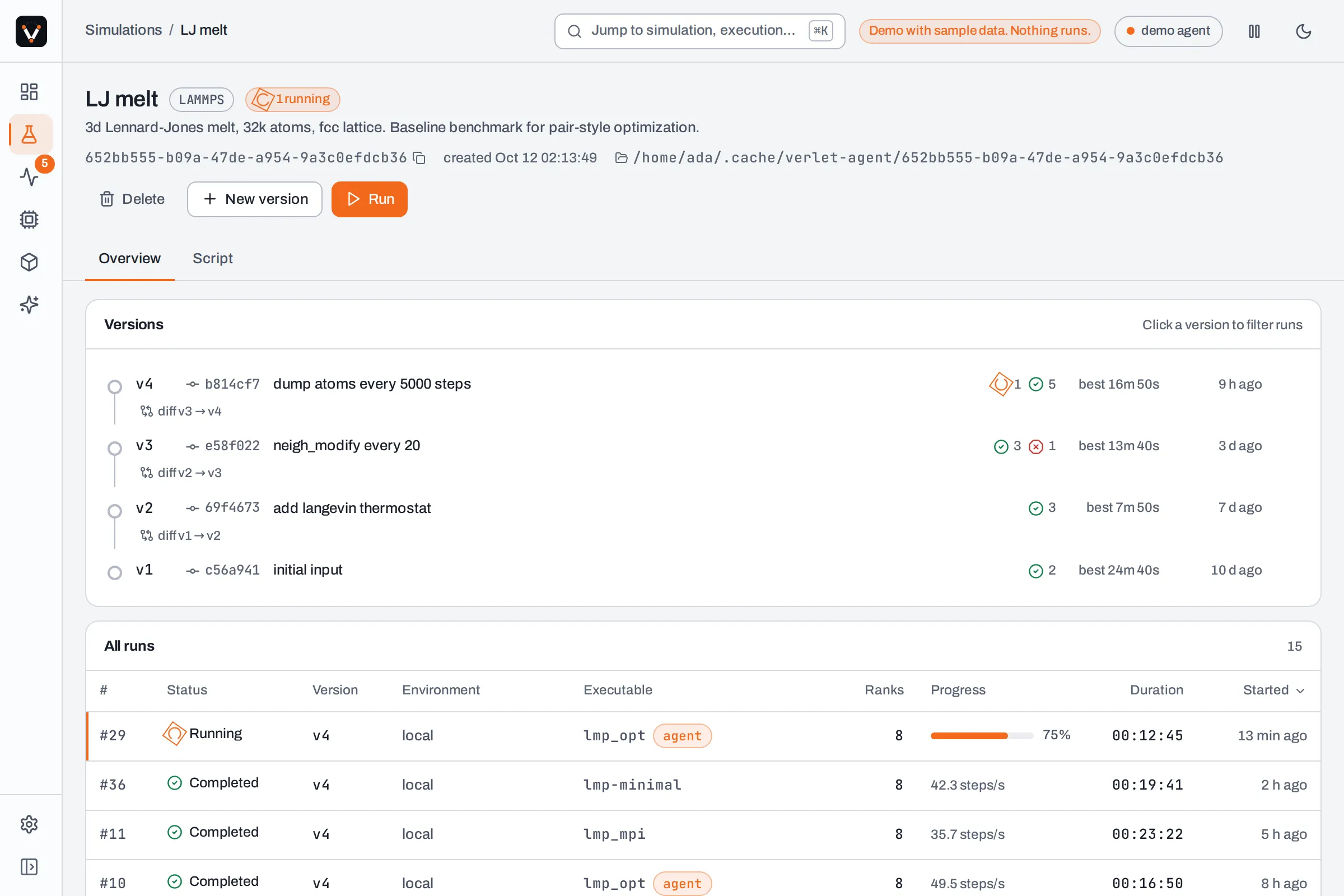Click Simulations breadcrumb link

pyautogui.click(x=123, y=30)
